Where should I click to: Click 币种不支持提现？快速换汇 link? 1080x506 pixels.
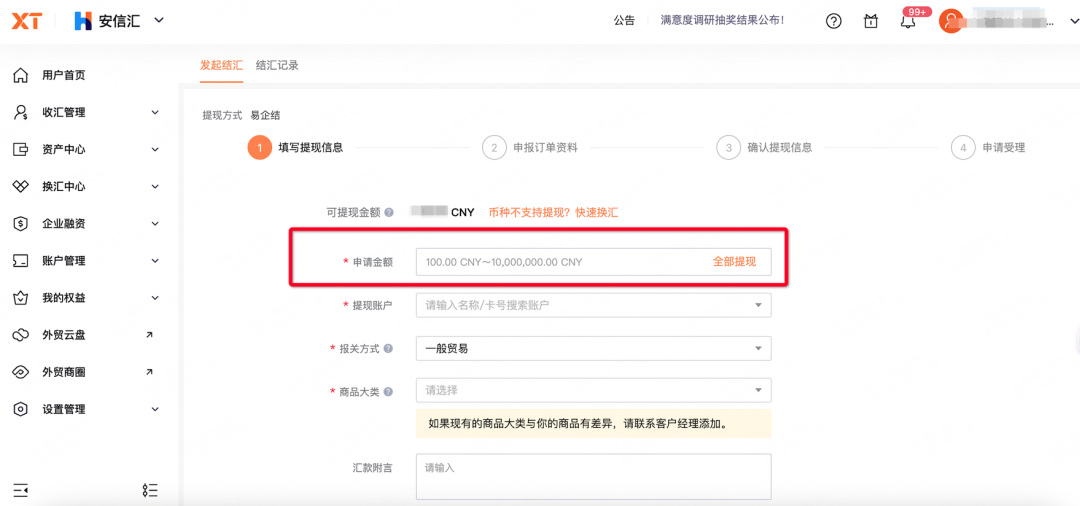[x=553, y=212]
